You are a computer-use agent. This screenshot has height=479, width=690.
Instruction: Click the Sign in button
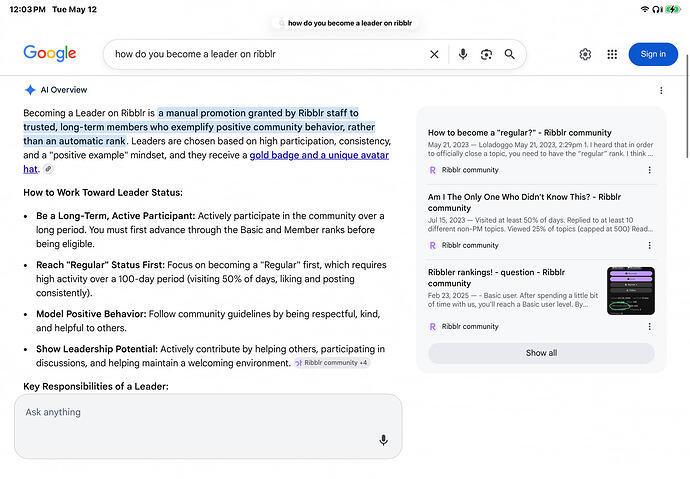point(653,54)
